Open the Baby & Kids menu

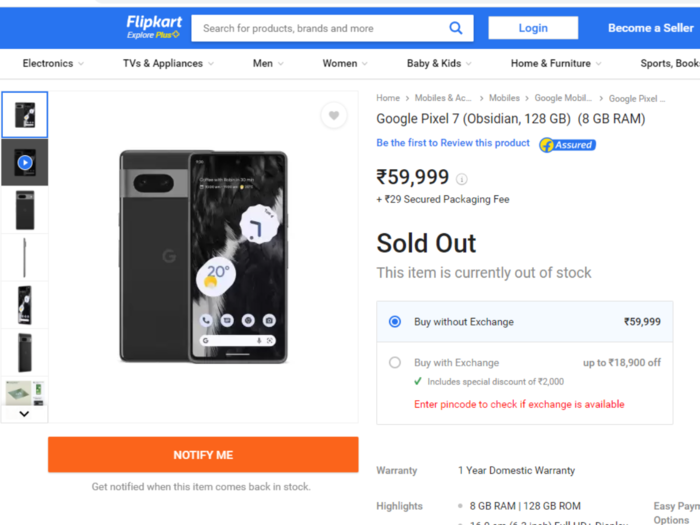[x=439, y=63]
